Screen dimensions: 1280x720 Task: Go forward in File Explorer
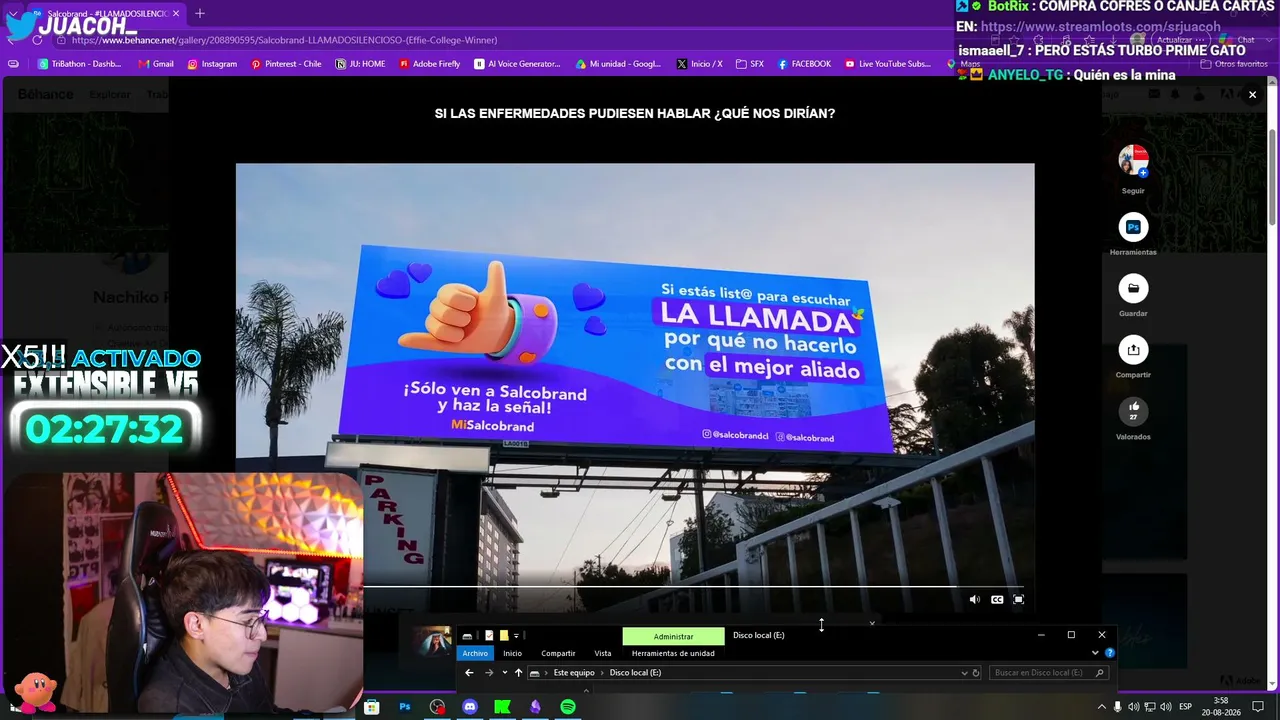point(488,673)
